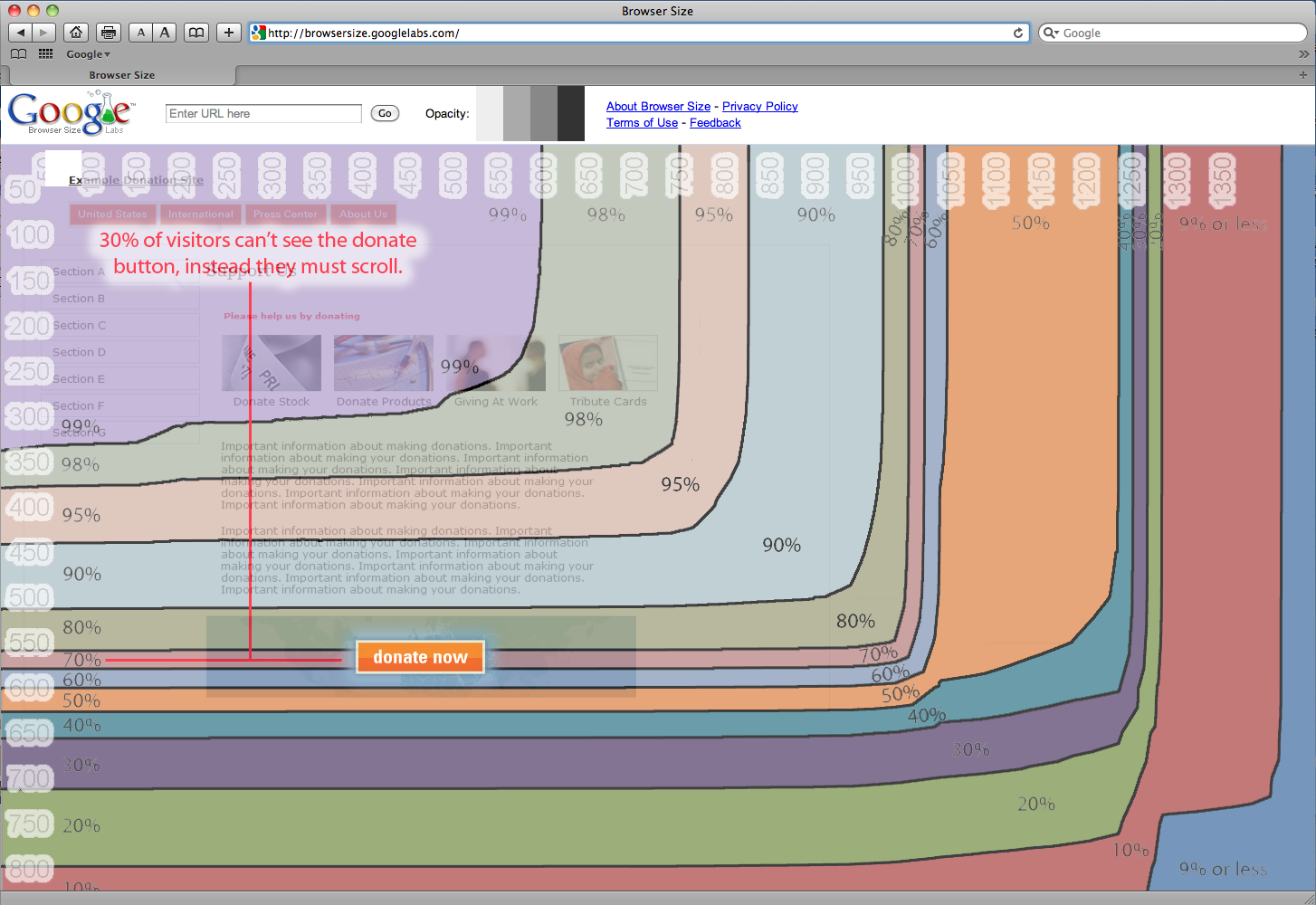This screenshot has width=1316, height=905.
Task: Go forward with Safari's forward arrow
Action: click(43, 33)
